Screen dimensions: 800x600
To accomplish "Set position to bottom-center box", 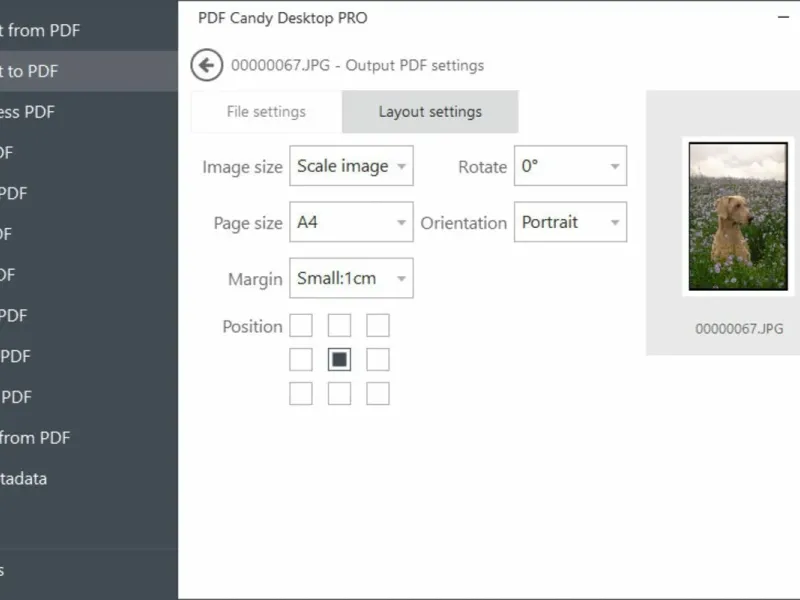I will point(339,394).
